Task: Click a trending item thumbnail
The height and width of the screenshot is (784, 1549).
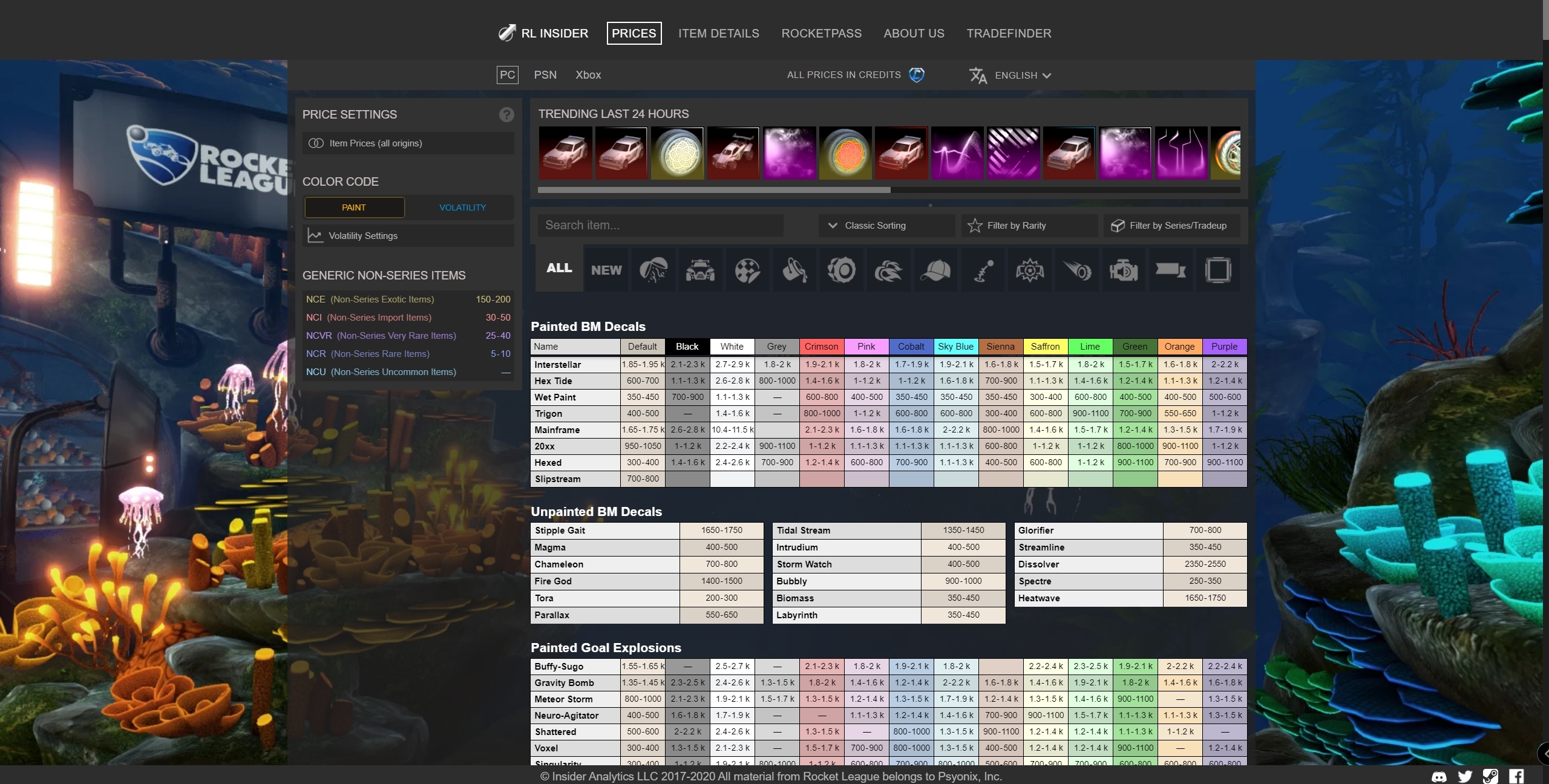Action: [565, 152]
